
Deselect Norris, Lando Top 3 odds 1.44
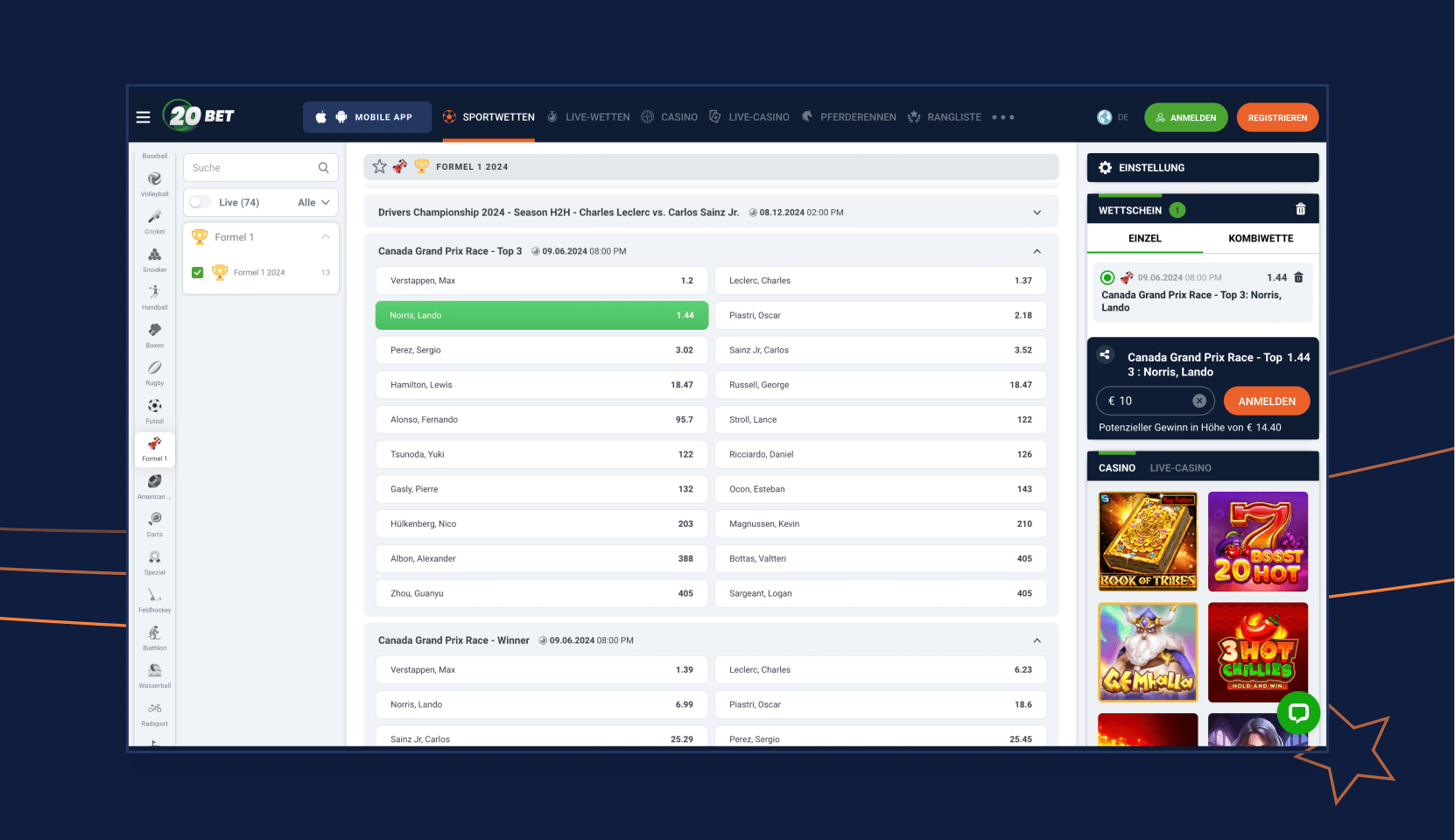(x=542, y=315)
